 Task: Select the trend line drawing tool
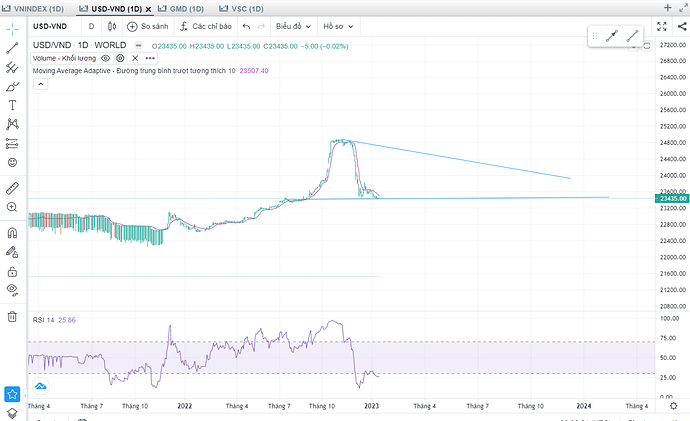(x=13, y=47)
